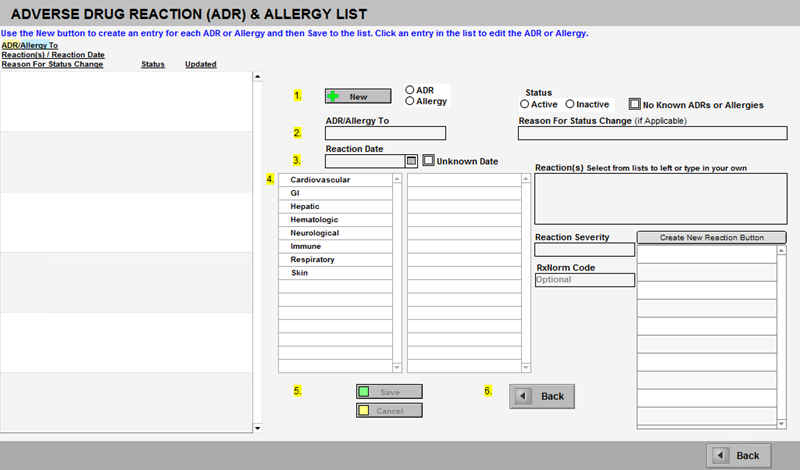Select Neurological in the reaction category list
800x470 pixels.
[x=335, y=233]
